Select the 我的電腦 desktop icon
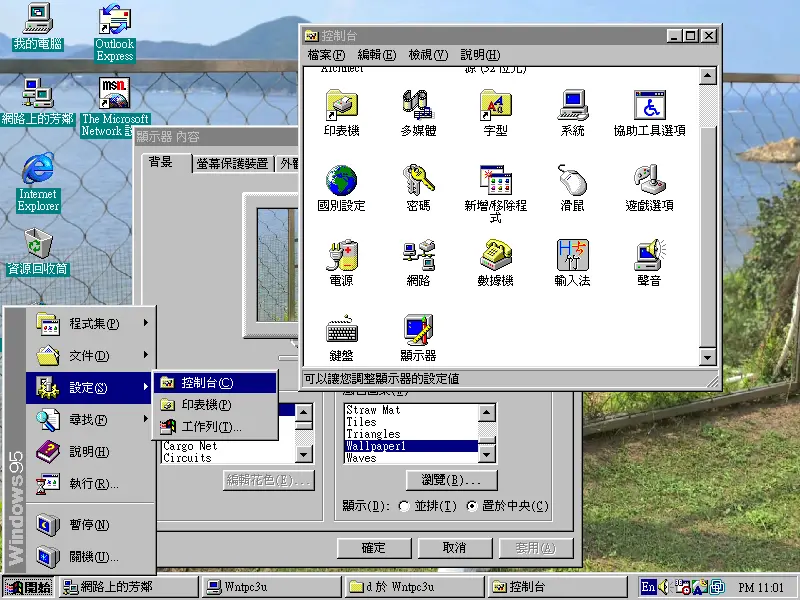This screenshot has width=800, height=600. (38, 27)
